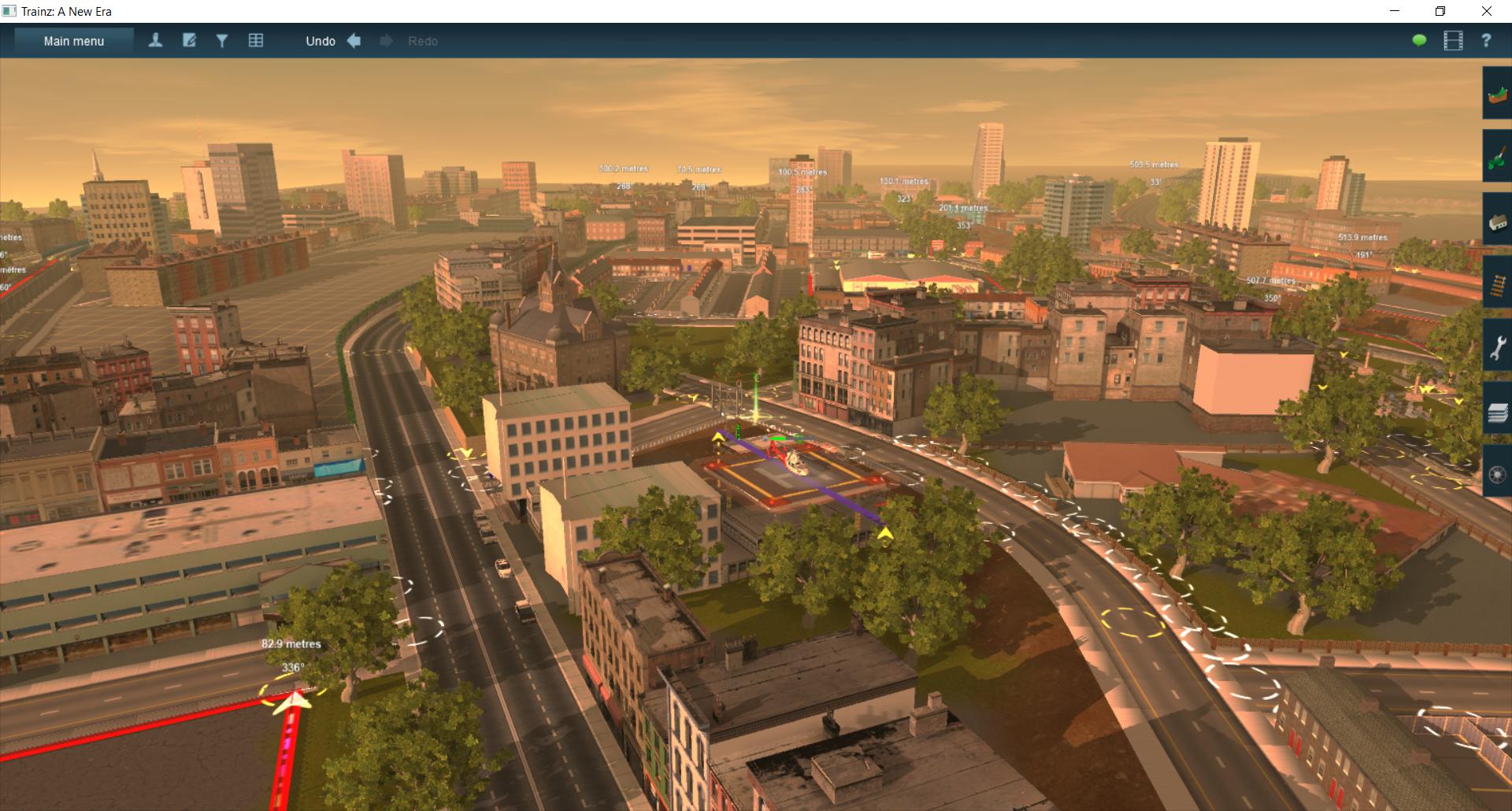The height and width of the screenshot is (811, 1512).
Task: Open the Track tools tab
Action: (1497, 282)
